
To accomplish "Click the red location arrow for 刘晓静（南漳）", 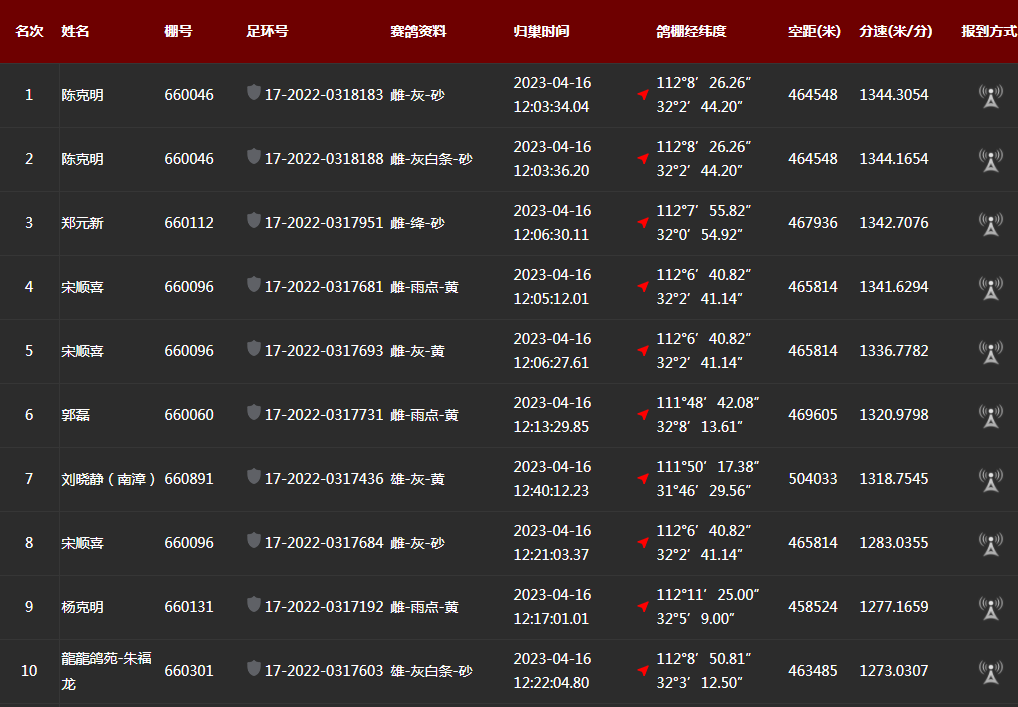I will tap(643, 478).
